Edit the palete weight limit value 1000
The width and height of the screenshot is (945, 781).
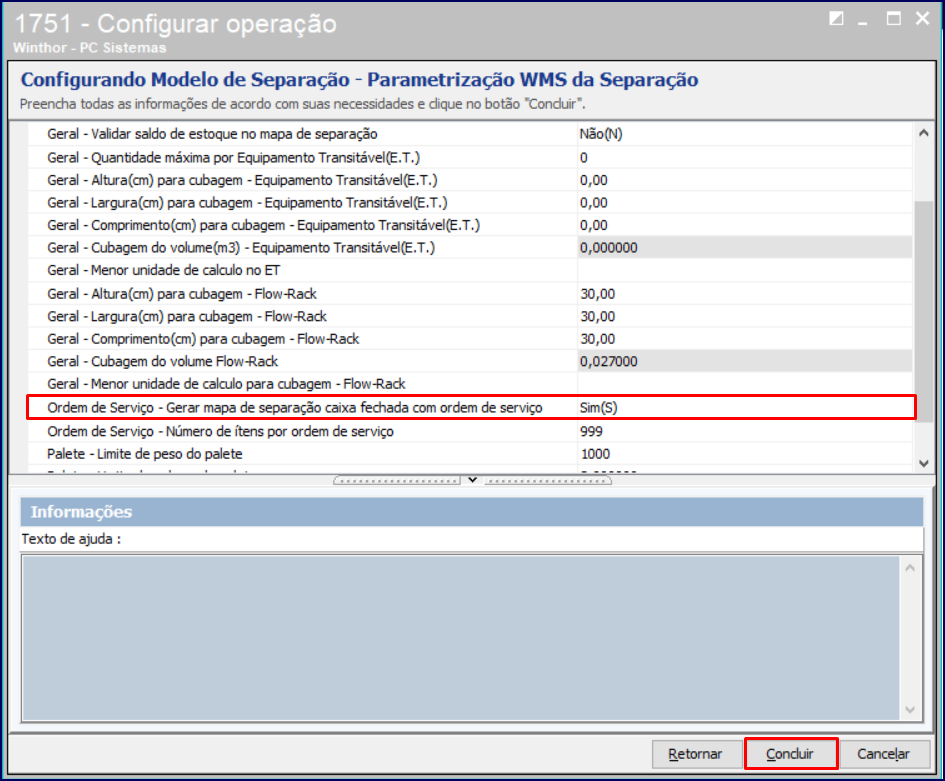tap(745, 454)
